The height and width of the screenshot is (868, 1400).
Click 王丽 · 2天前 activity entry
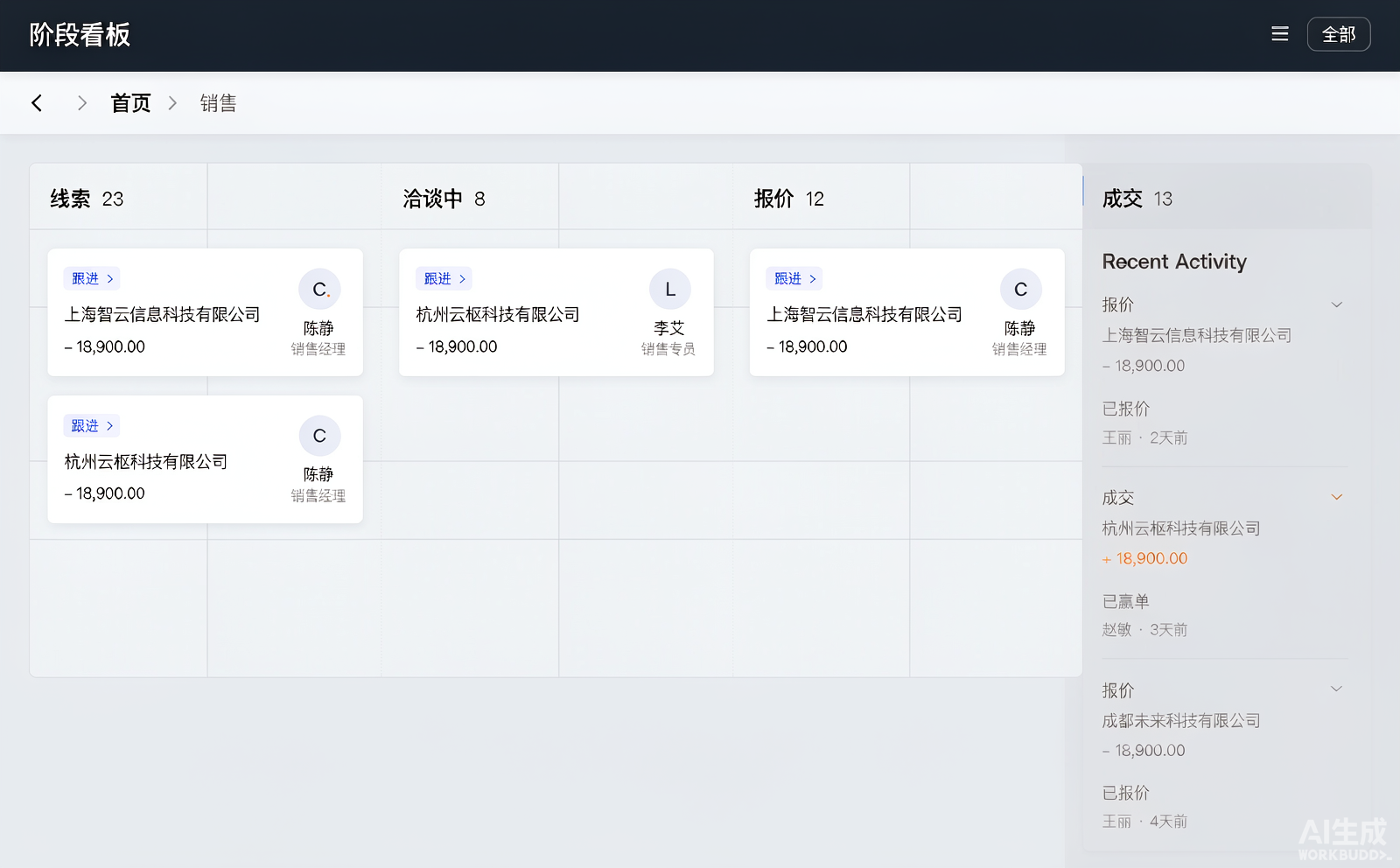[1144, 437]
